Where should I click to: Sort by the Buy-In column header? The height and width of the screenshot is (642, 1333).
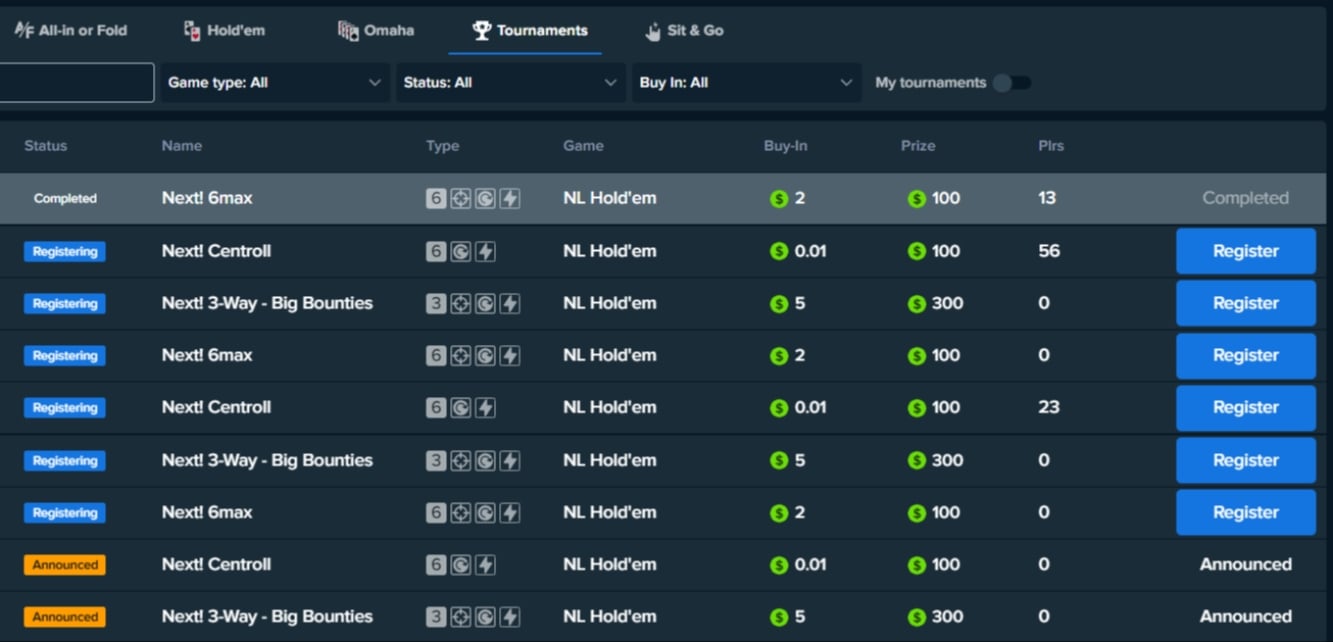(x=786, y=146)
